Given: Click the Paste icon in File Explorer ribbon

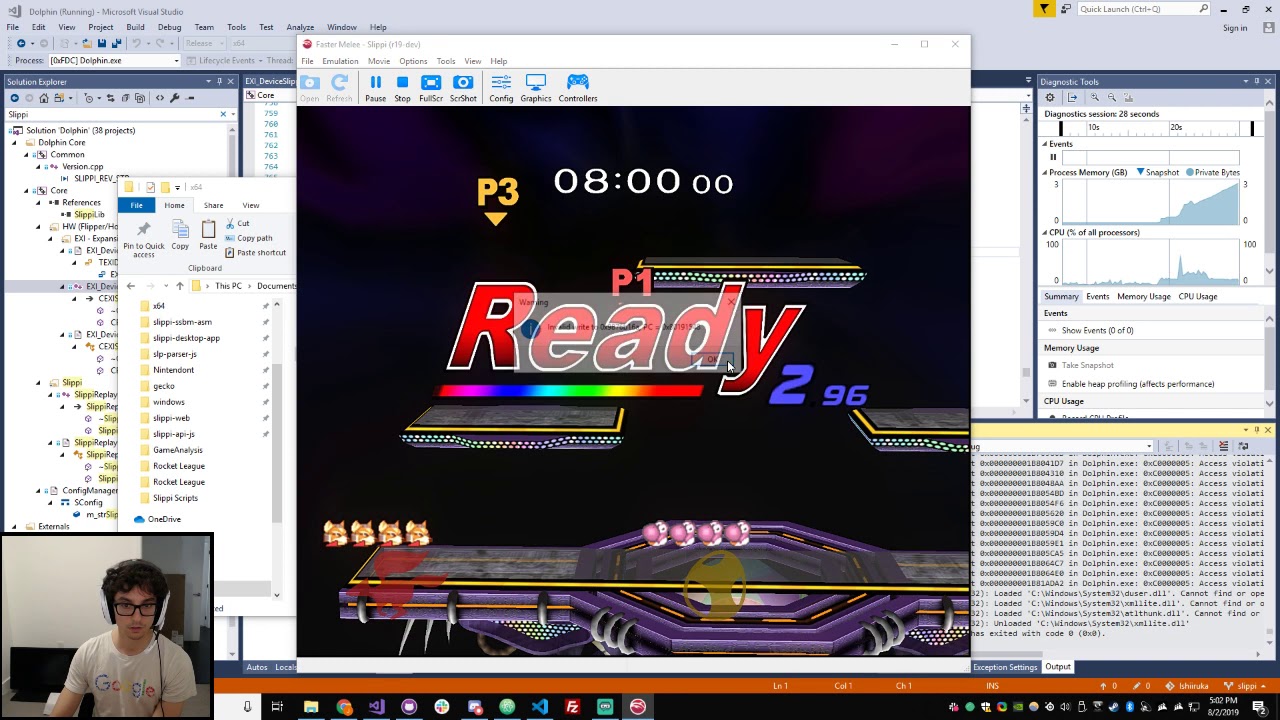Looking at the screenshot, I should tap(208, 229).
